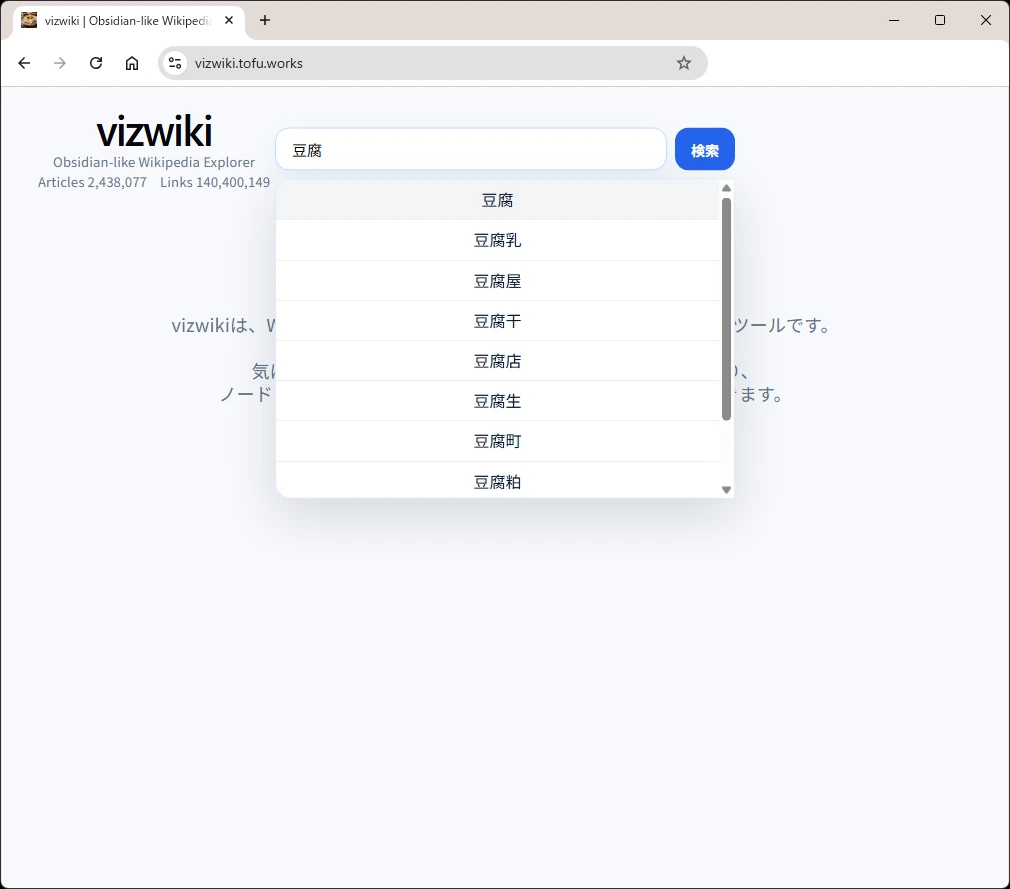Click the Articles 2,438,077 count

[x=92, y=182]
